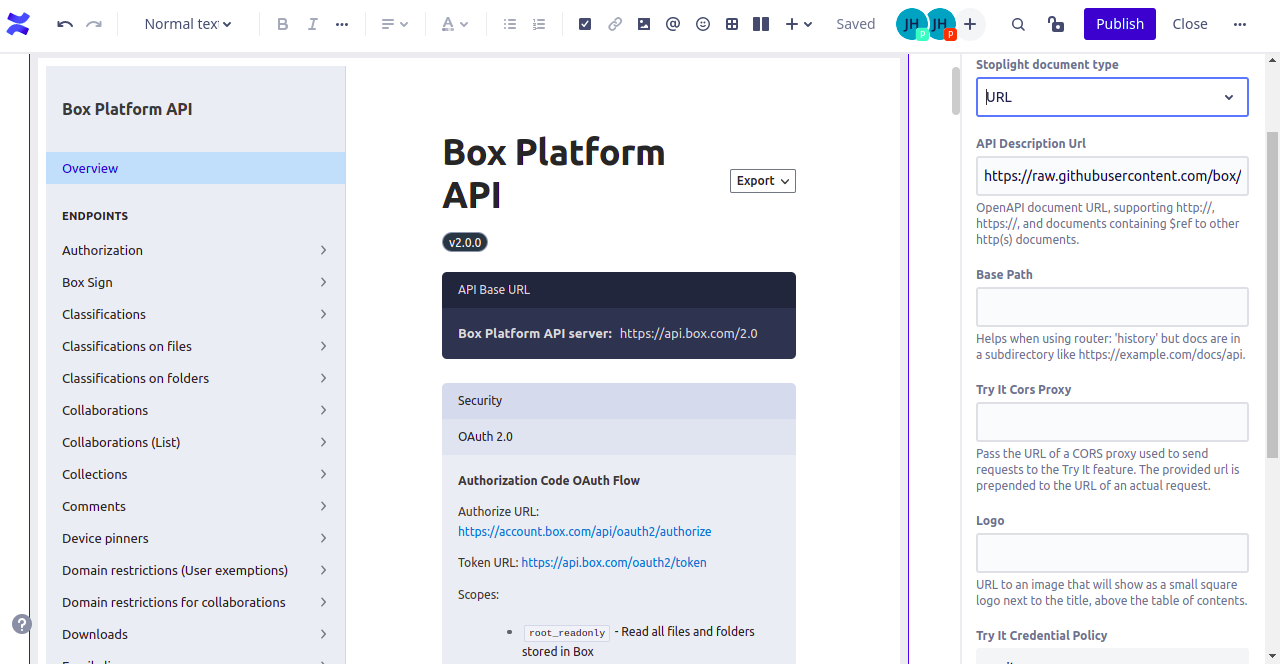
Task: Open Domain restrictions (User exemptions)
Action: pyautogui.click(x=196, y=570)
